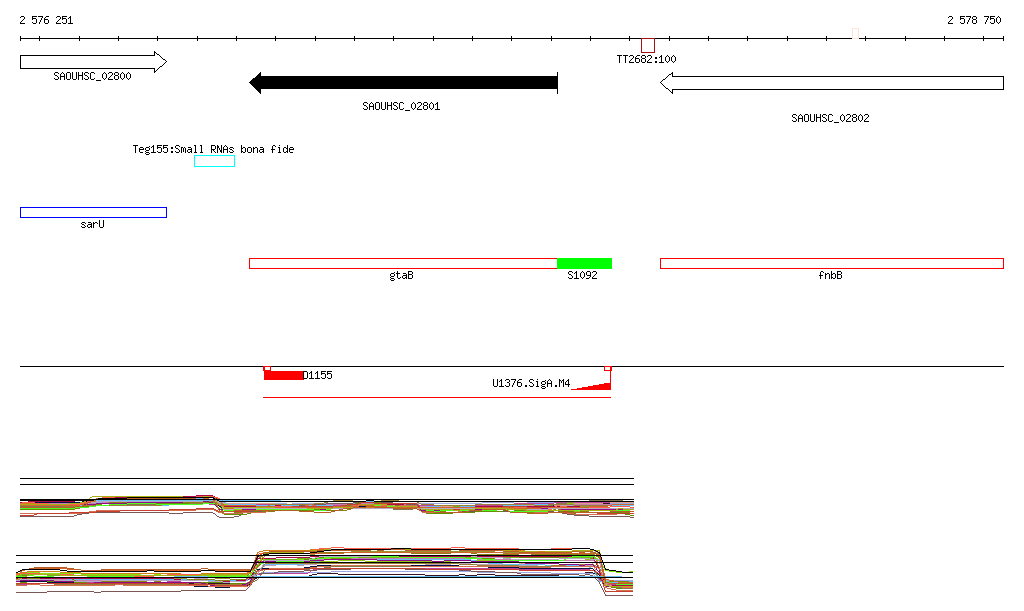Click the fnbB label text
Image resolution: width=1024 pixels, height=611 pixels.
830,275
